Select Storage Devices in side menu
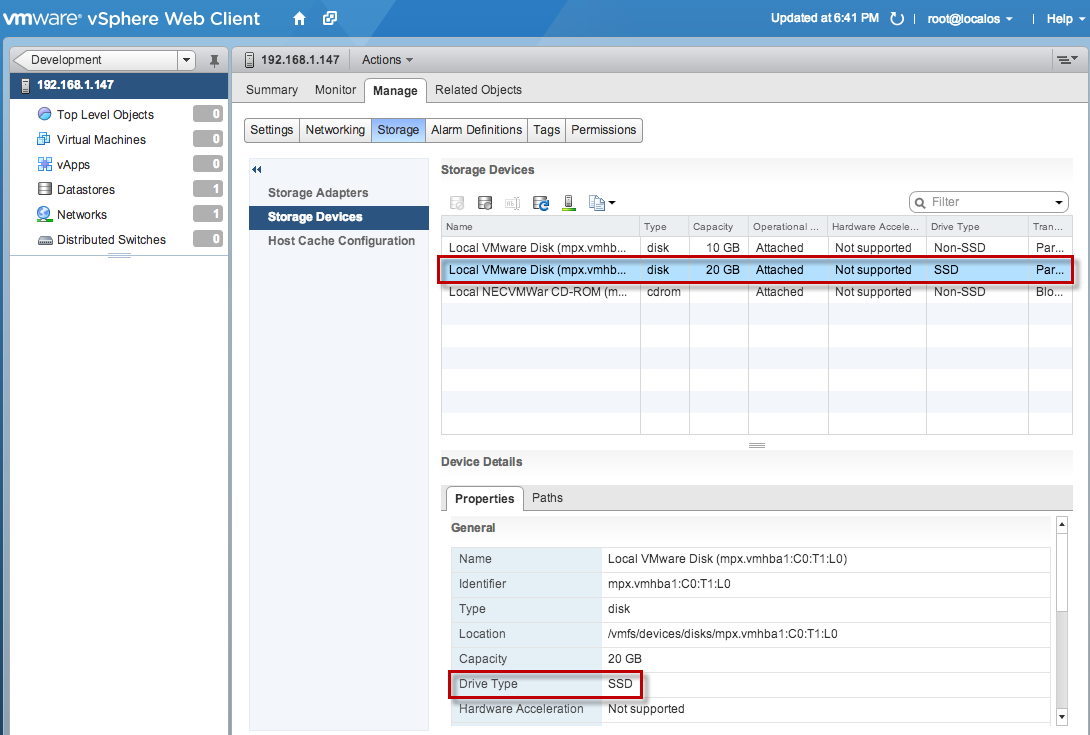This screenshot has height=735, width=1090. [339, 217]
